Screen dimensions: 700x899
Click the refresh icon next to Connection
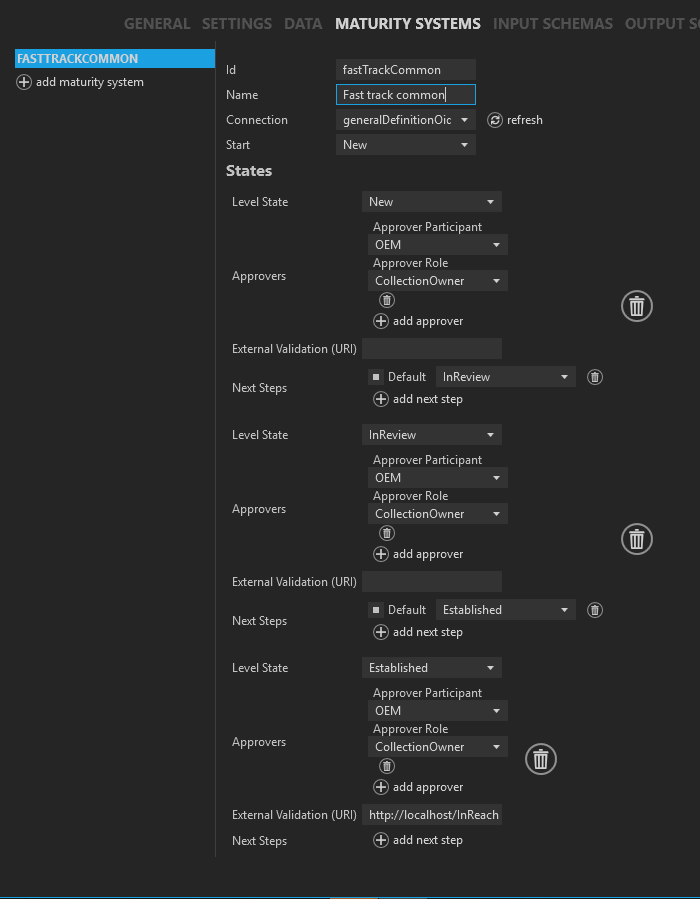coord(495,120)
